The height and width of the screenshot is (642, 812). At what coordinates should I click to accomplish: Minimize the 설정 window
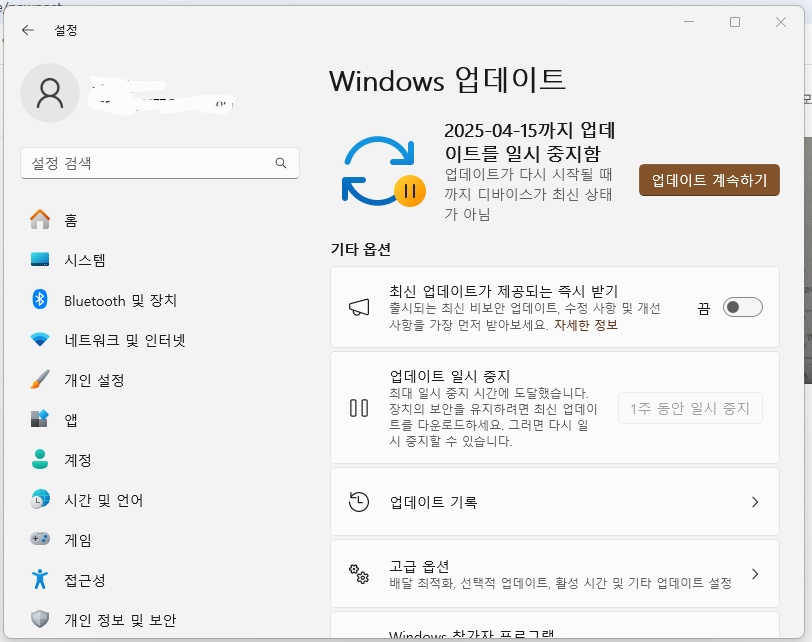689,22
